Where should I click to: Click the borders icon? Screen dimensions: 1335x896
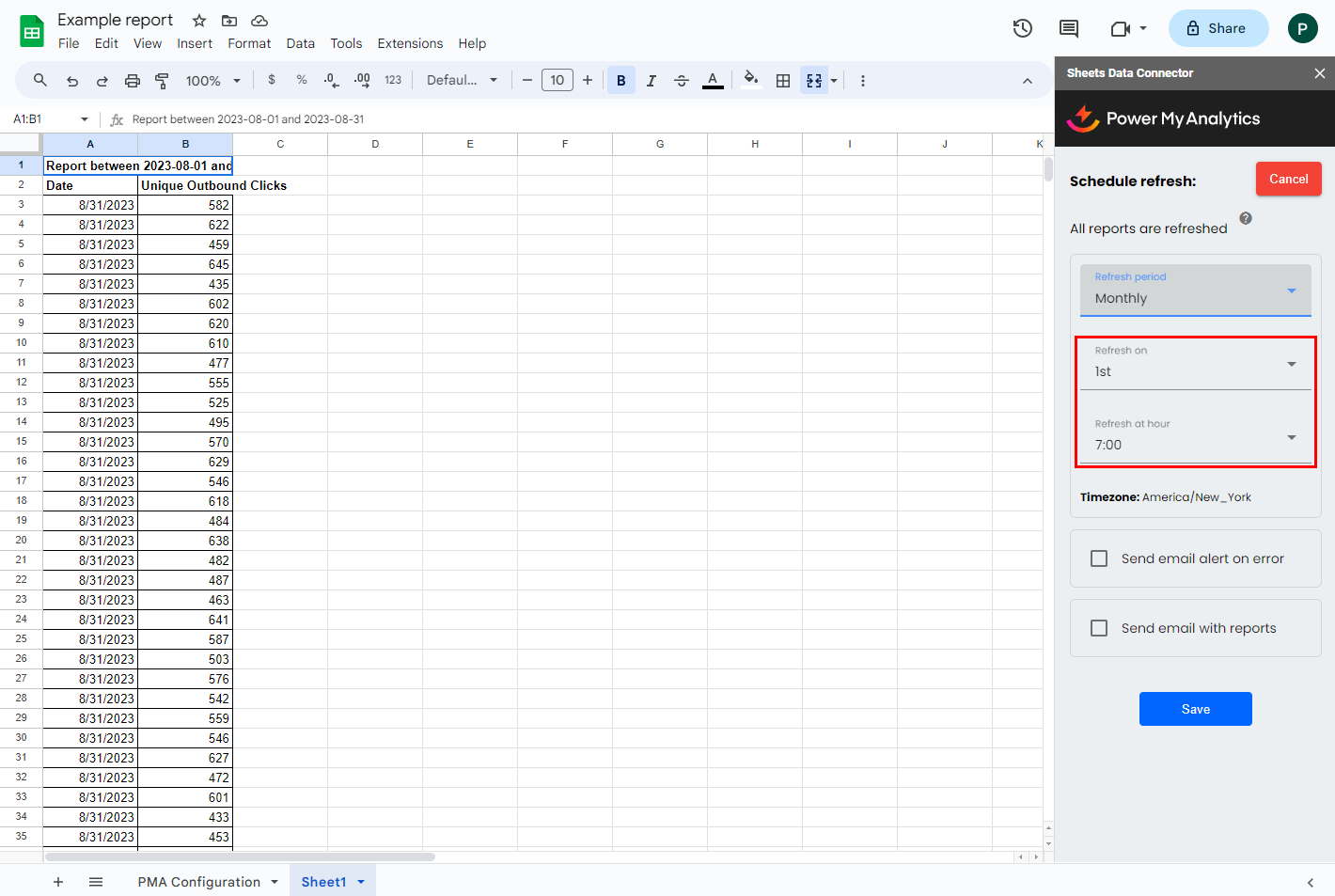click(782, 81)
